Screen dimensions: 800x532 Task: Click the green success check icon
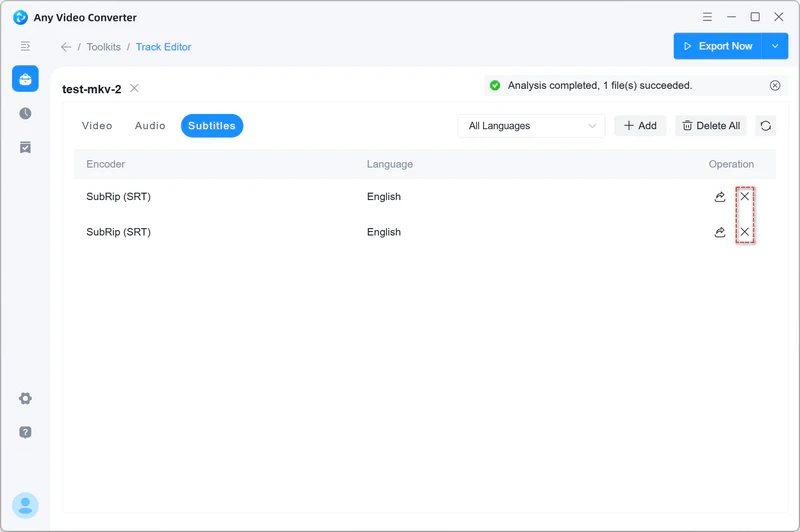pyautogui.click(x=494, y=86)
